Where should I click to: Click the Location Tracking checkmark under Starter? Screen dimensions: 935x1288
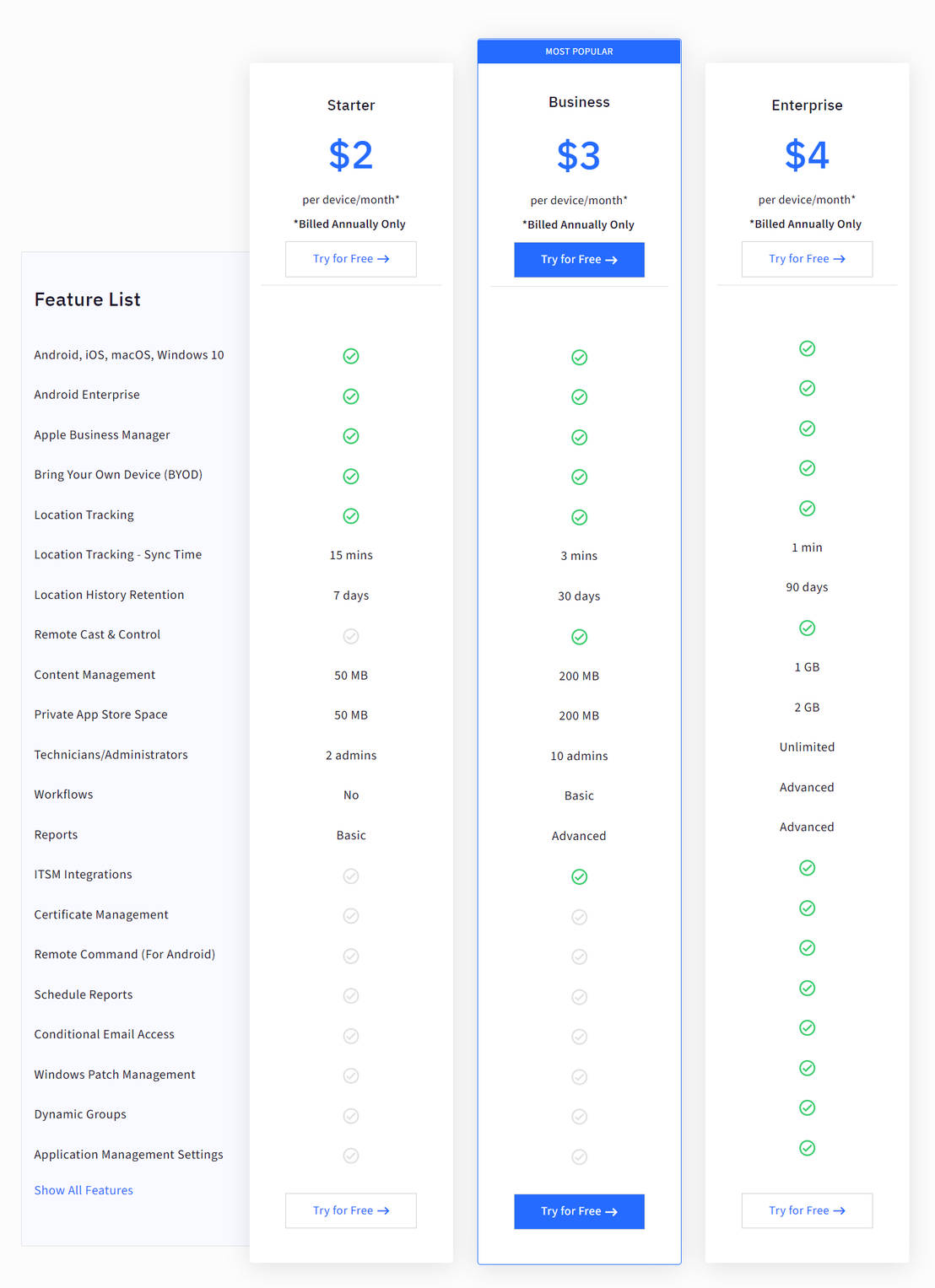[351, 515]
